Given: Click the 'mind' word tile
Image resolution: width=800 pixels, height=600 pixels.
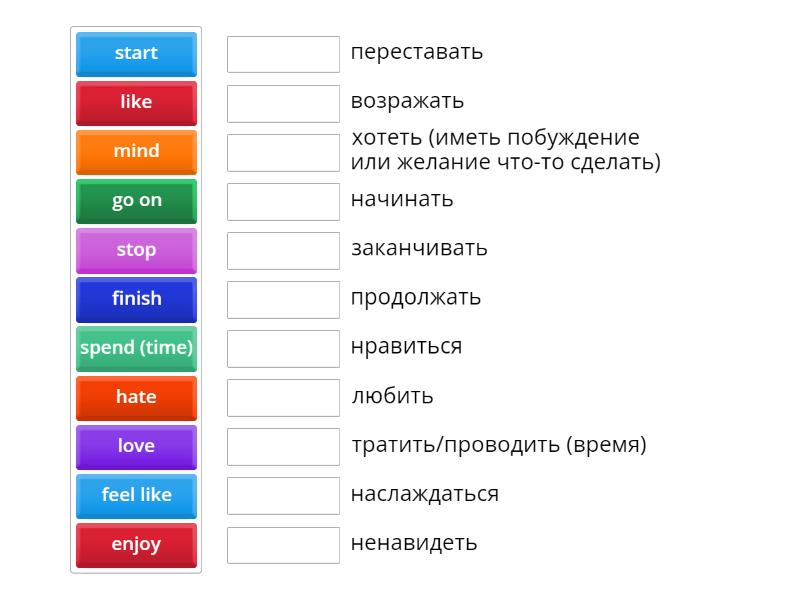Looking at the screenshot, I should tap(136, 152).
